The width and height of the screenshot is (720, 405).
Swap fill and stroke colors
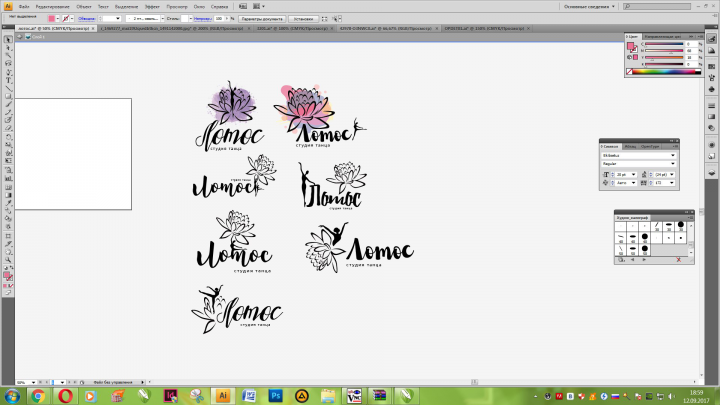click(11, 268)
